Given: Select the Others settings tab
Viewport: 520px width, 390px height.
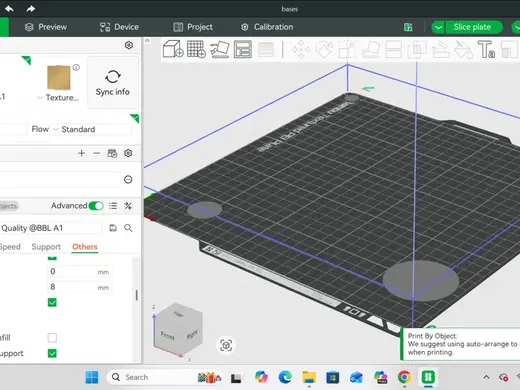Looking at the screenshot, I should point(85,247).
